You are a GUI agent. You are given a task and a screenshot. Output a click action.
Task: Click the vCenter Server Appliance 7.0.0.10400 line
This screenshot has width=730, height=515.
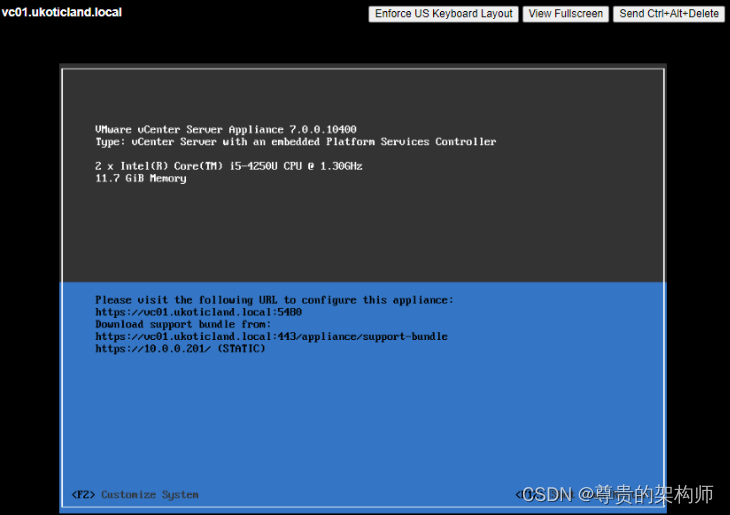[x=226, y=129]
